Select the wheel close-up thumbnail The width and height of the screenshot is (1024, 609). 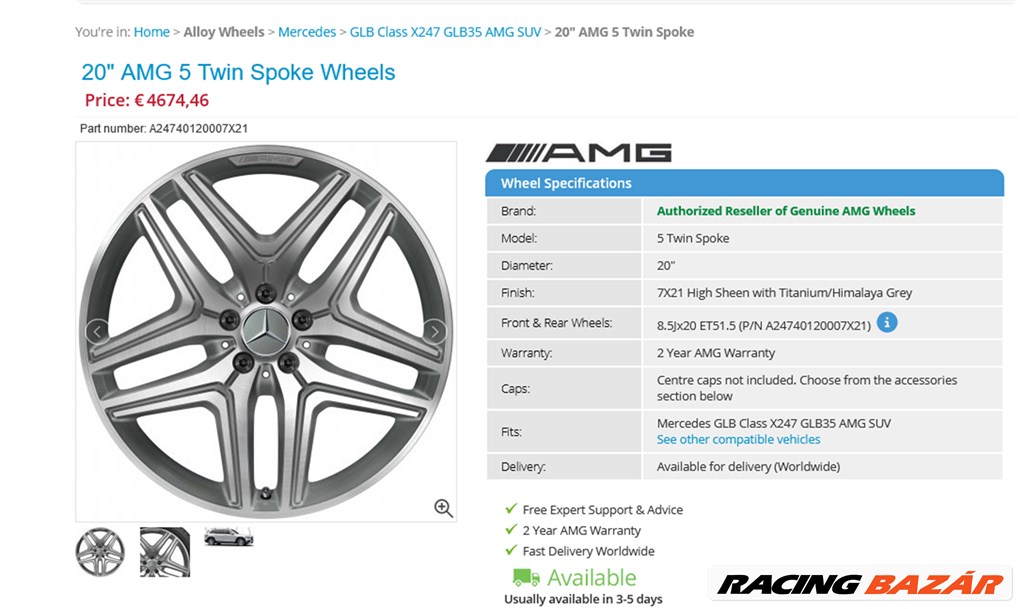click(x=165, y=552)
